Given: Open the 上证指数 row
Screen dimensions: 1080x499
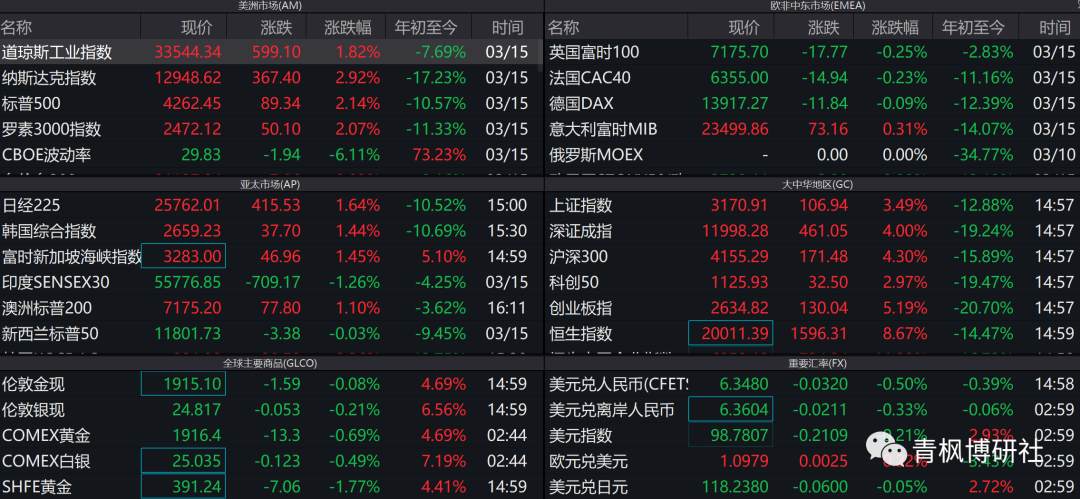Looking at the screenshot, I should [581, 206].
